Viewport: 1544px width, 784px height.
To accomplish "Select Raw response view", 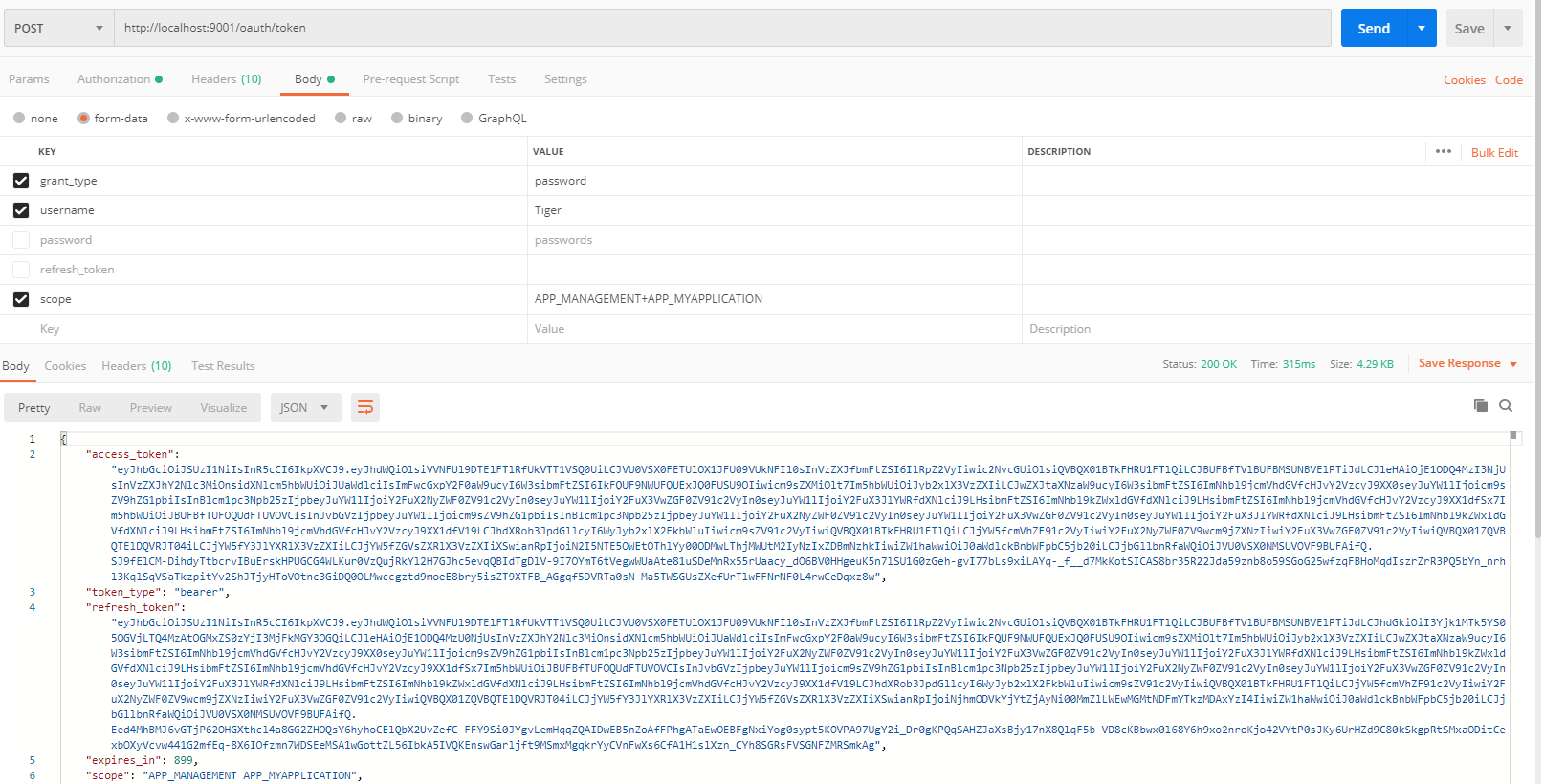I will pos(90,408).
